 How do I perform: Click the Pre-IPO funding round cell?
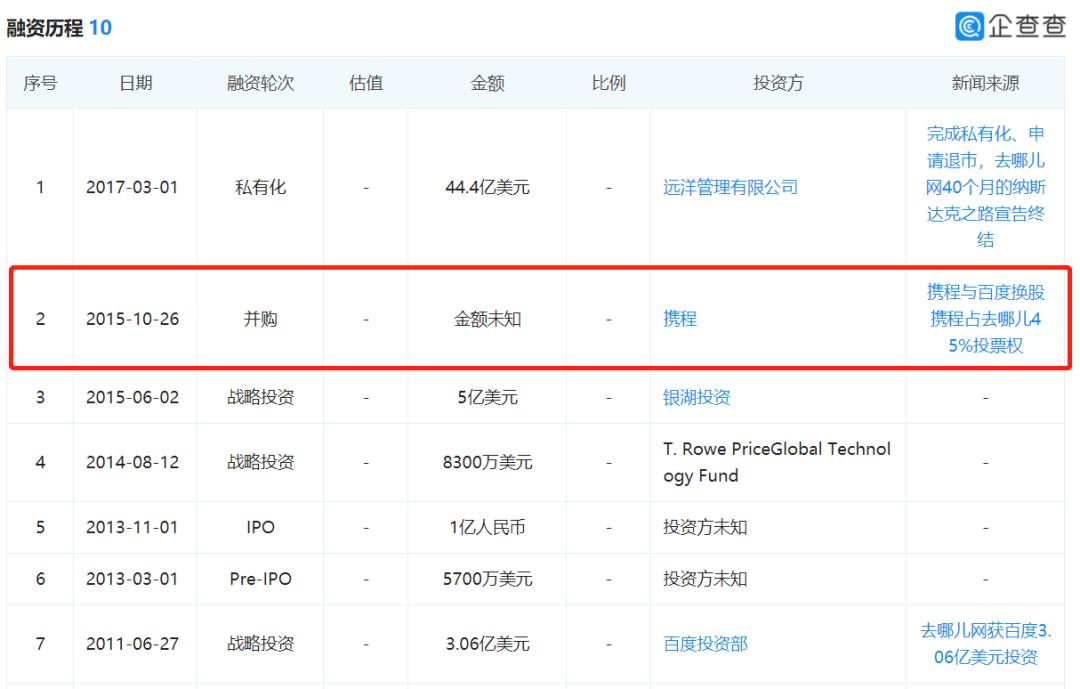click(260, 578)
